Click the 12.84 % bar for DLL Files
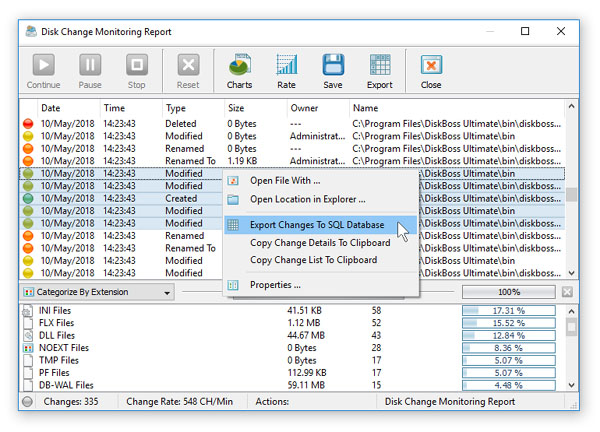Viewport: 600px width, 432px height. 509,336
